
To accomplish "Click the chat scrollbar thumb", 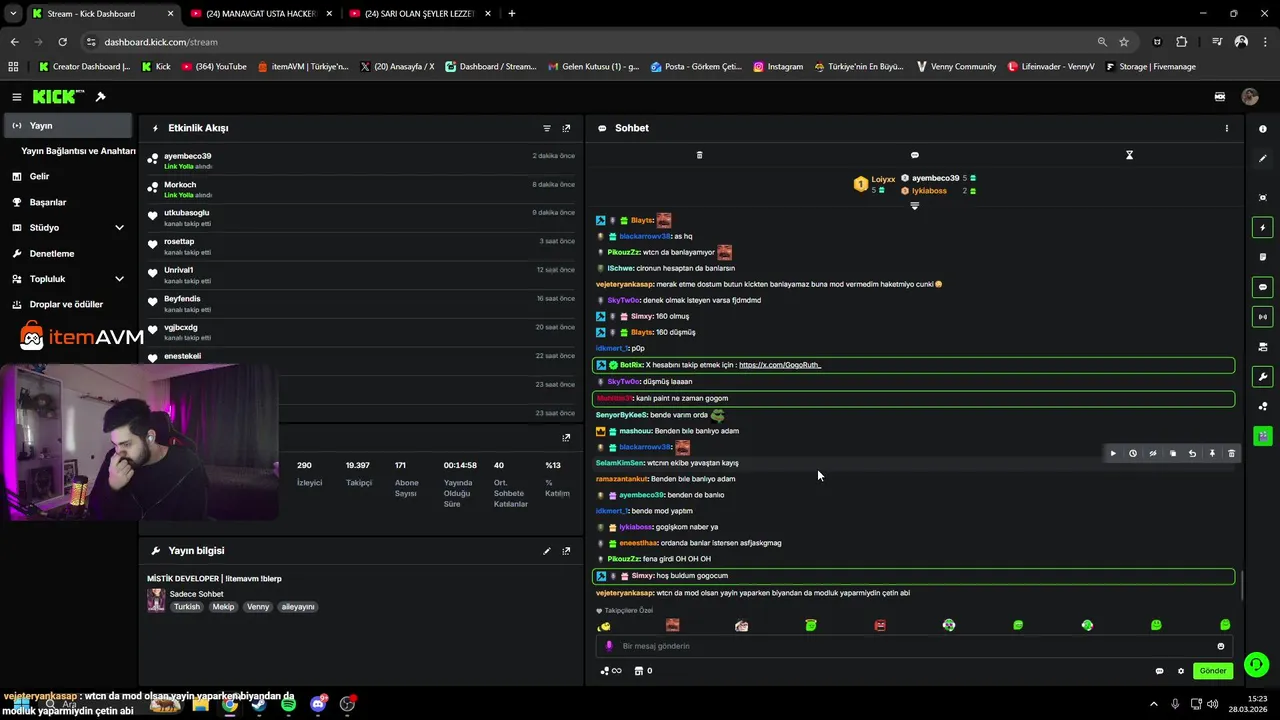I will point(1243,586).
